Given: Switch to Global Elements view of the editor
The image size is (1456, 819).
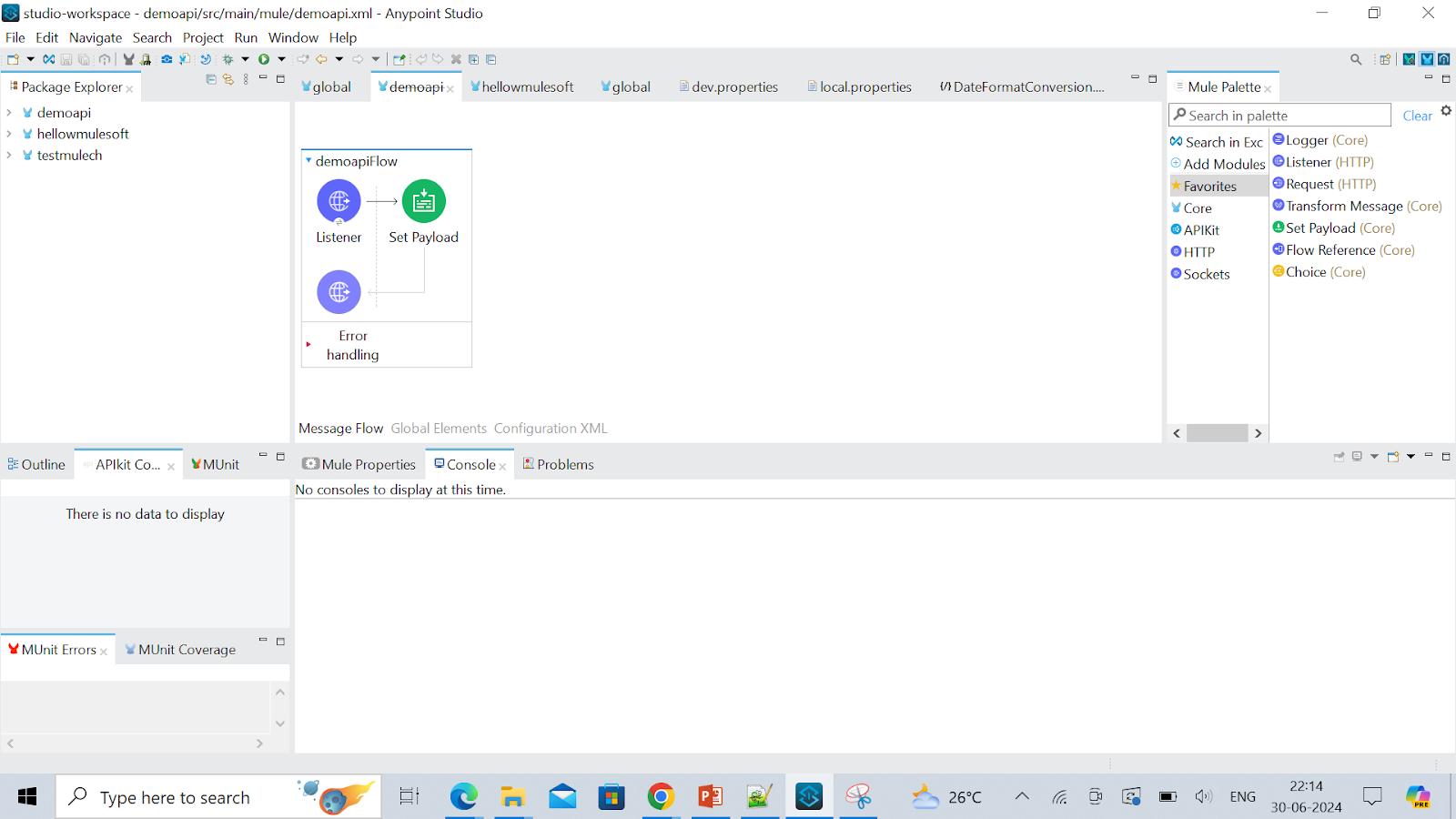Looking at the screenshot, I should tap(439, 429).
